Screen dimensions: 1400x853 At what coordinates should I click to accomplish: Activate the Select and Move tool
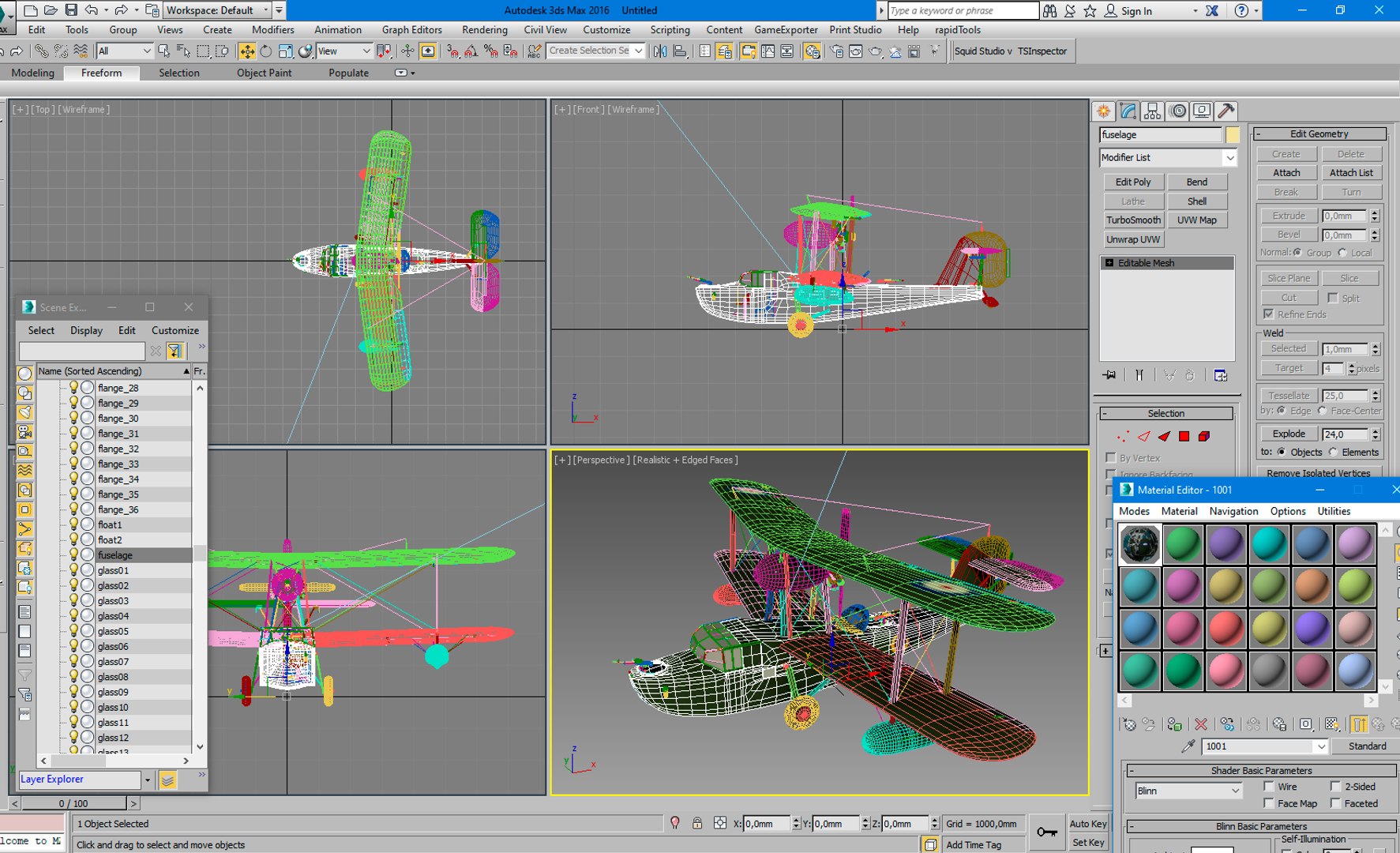coord(247,51)
